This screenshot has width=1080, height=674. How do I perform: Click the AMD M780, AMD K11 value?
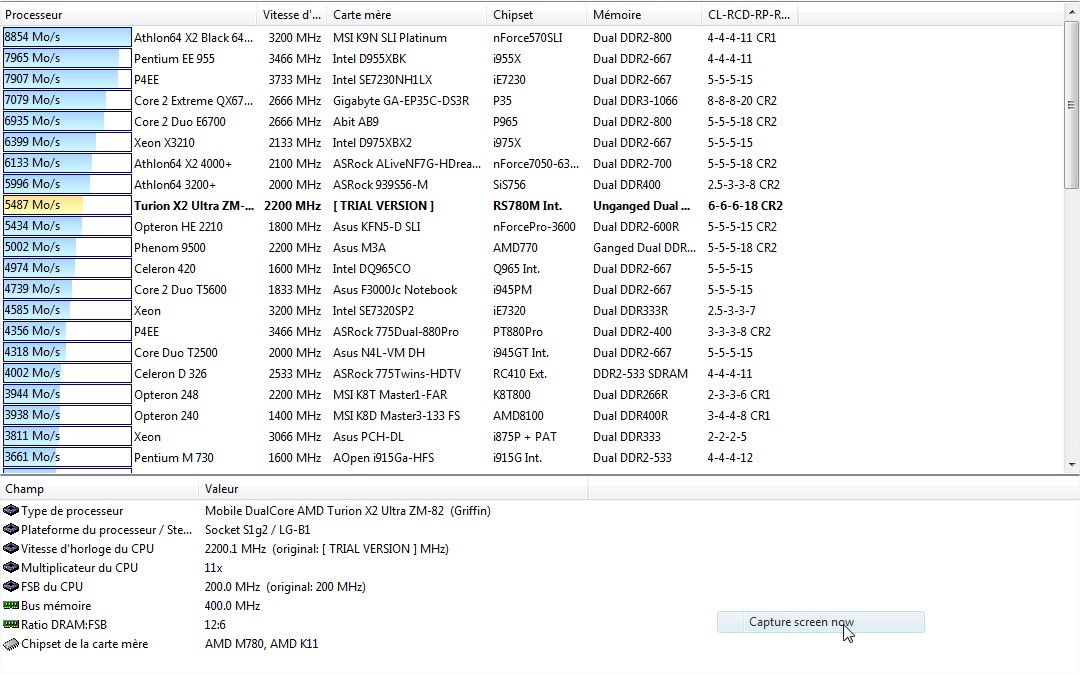262,644
